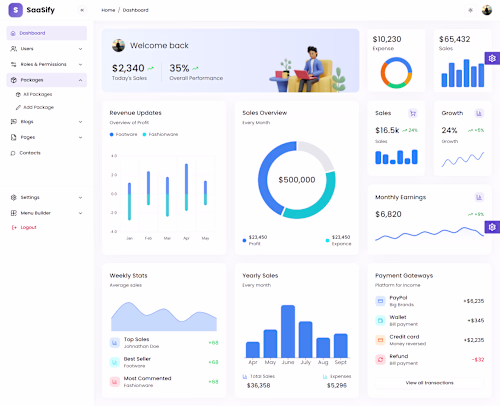
Task: Click the $500,000 donut chart center
Action: point(297,180)
